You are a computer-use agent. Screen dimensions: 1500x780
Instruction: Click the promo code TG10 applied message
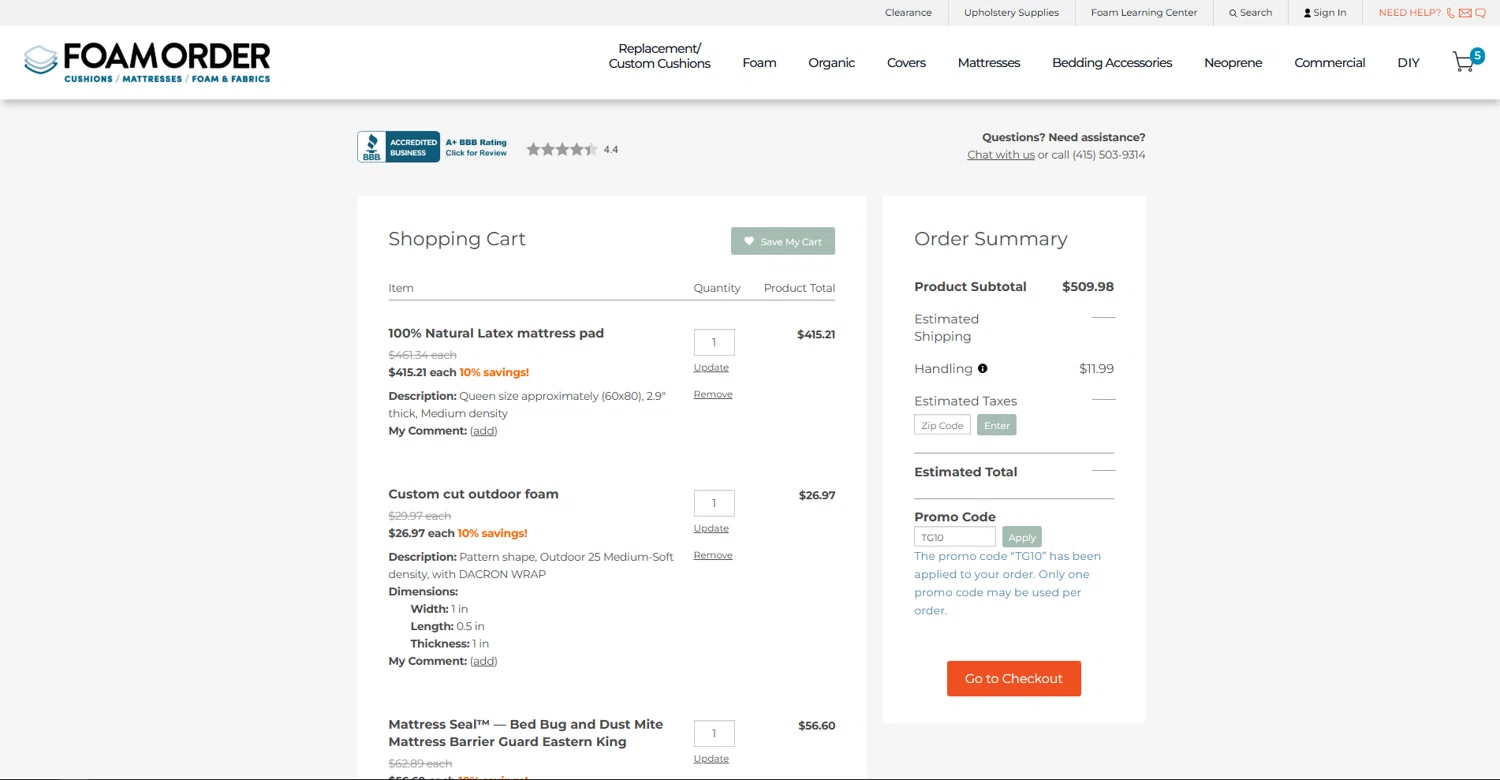[x=1008, y=583]
